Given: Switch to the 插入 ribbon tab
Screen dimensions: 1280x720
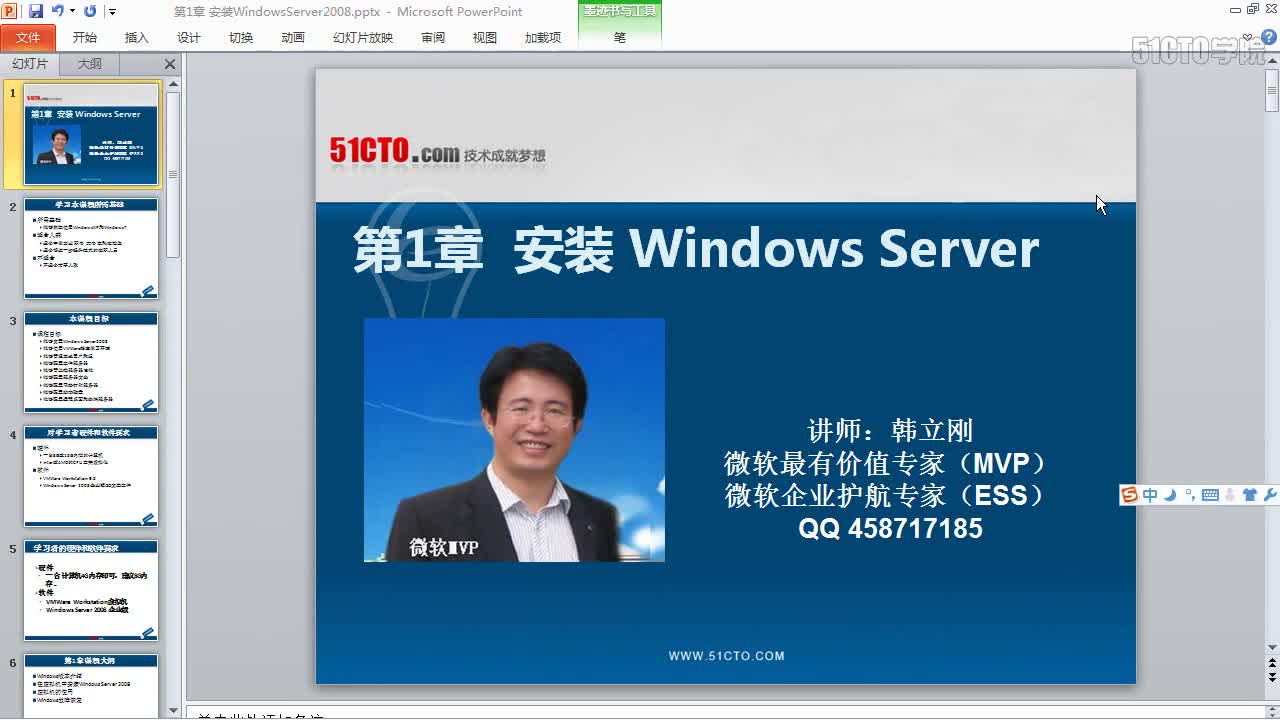Looking at the screenshot, I should pos(137,38).
